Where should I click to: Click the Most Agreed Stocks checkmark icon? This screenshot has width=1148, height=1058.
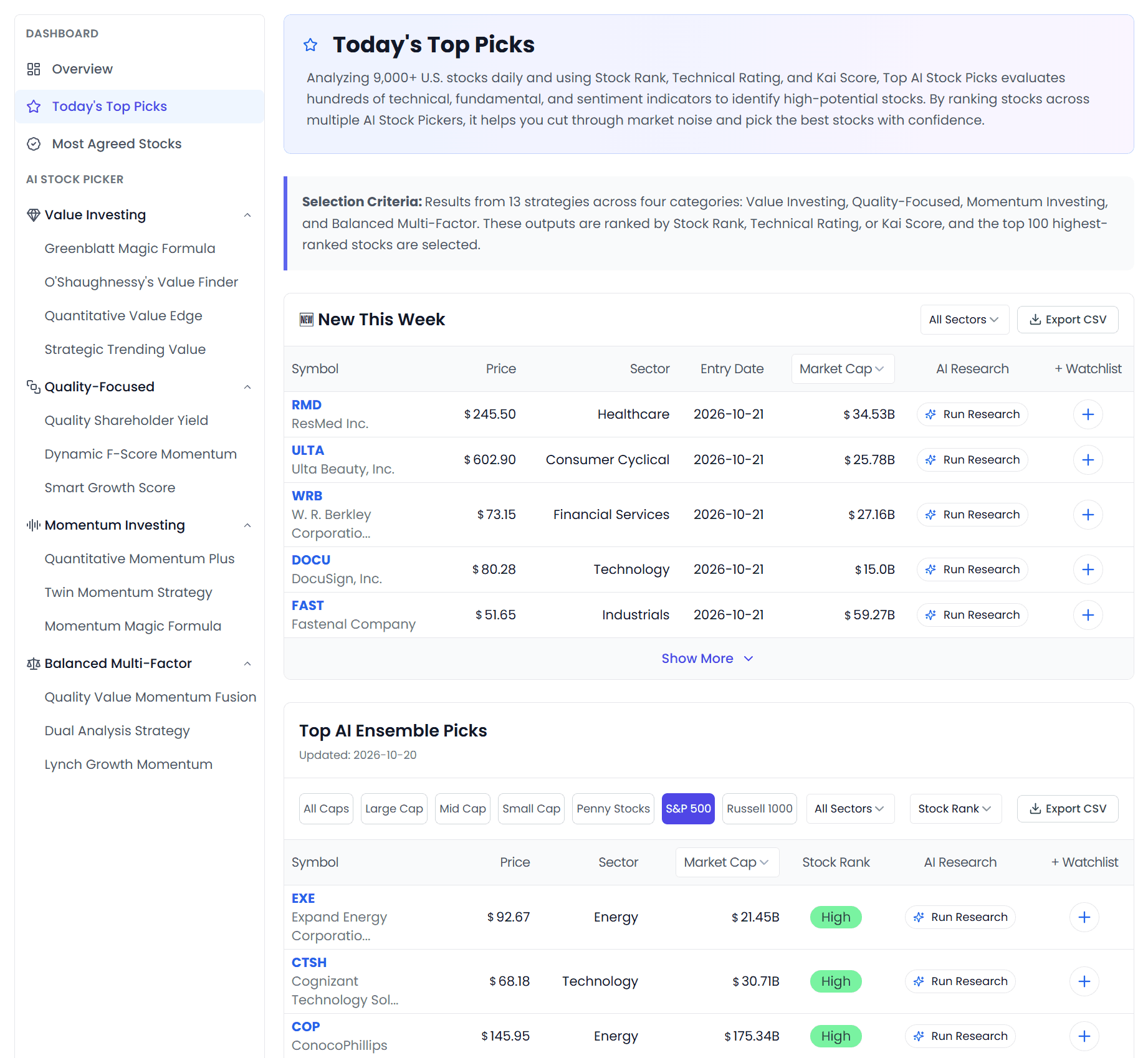click(x=34, y=144)
